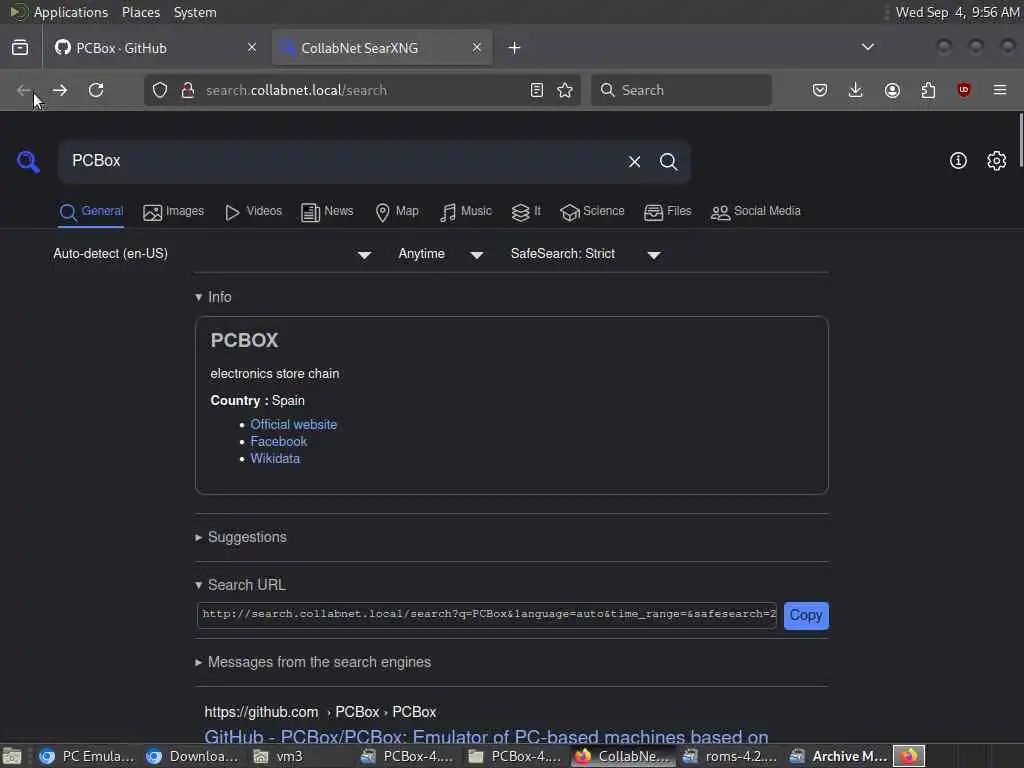Click the uBlock Origin extension icon
The image size is (1024, 768).
(x=964, y=90)
